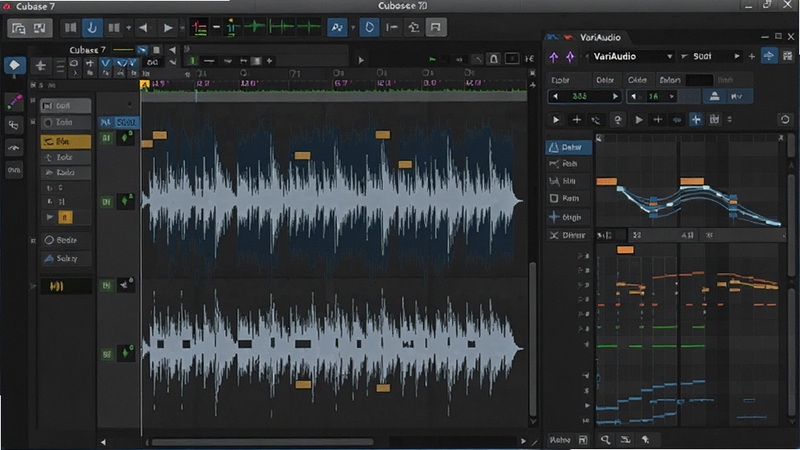The height and width of the screenshot is (450, 800).
Task: Click the person export icon in top toolbar
Action: 414,28
